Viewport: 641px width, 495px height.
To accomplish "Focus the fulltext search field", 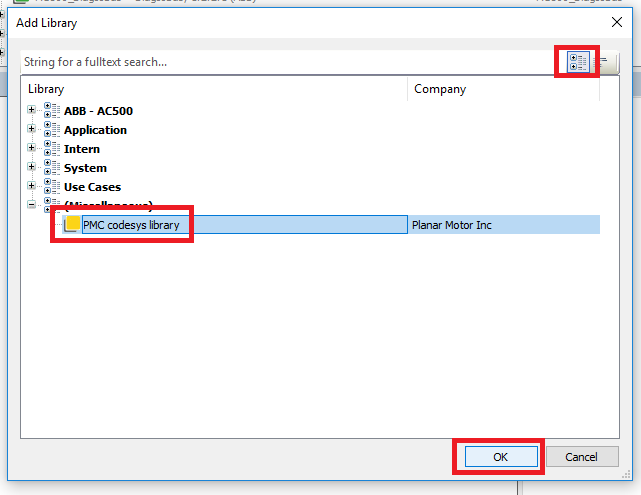I will (x=280, y=62).
